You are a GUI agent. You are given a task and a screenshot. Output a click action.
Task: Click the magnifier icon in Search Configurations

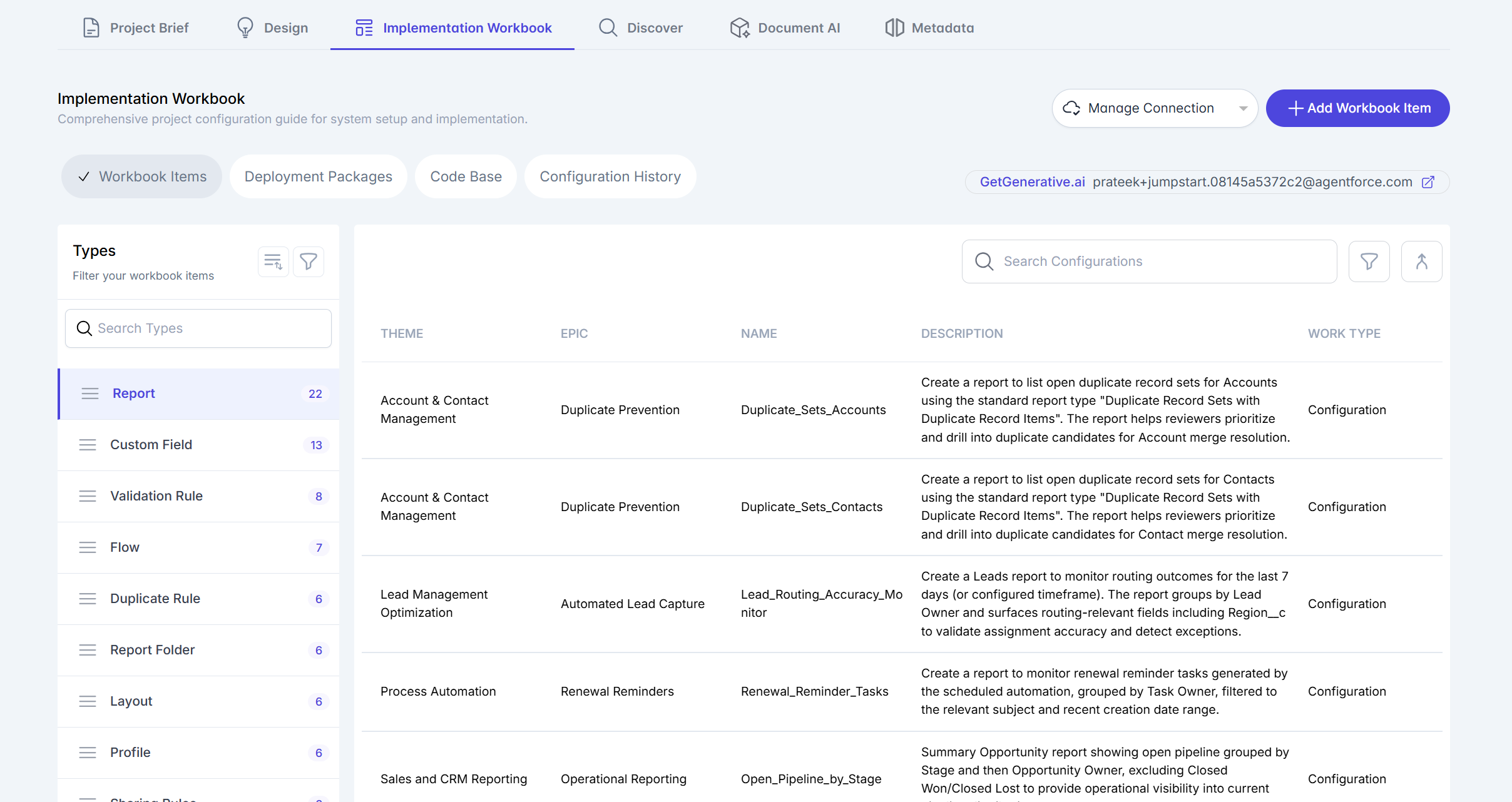point(984,261)
